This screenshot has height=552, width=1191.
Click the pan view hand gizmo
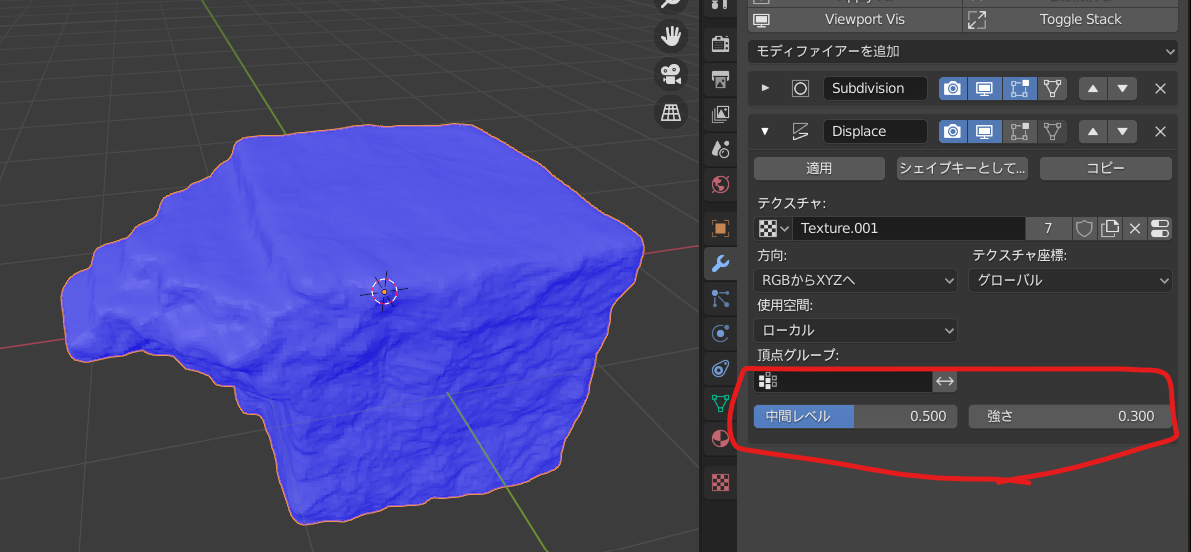671,35
